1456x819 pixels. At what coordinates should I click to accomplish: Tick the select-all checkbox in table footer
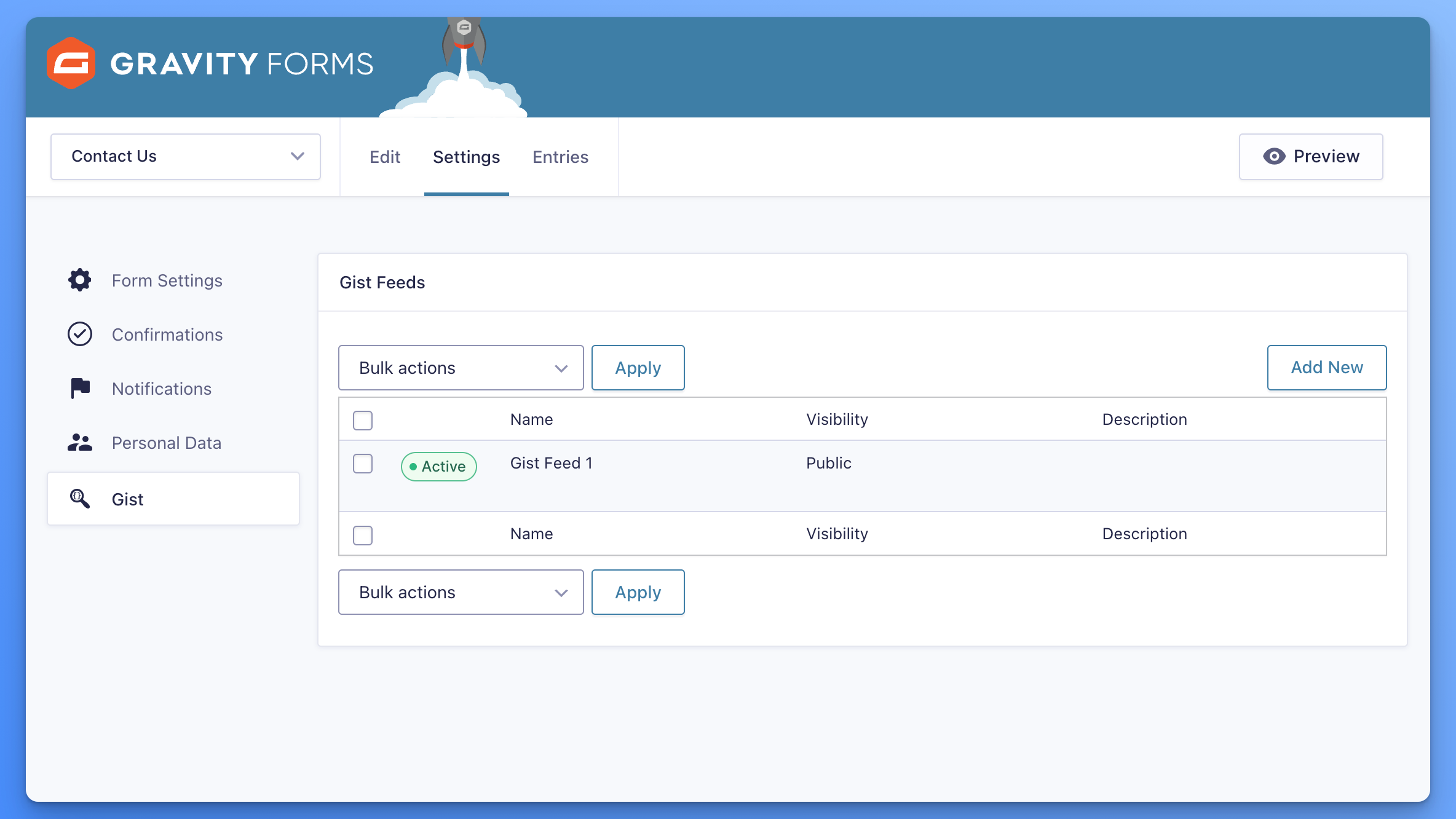(363, 535)
